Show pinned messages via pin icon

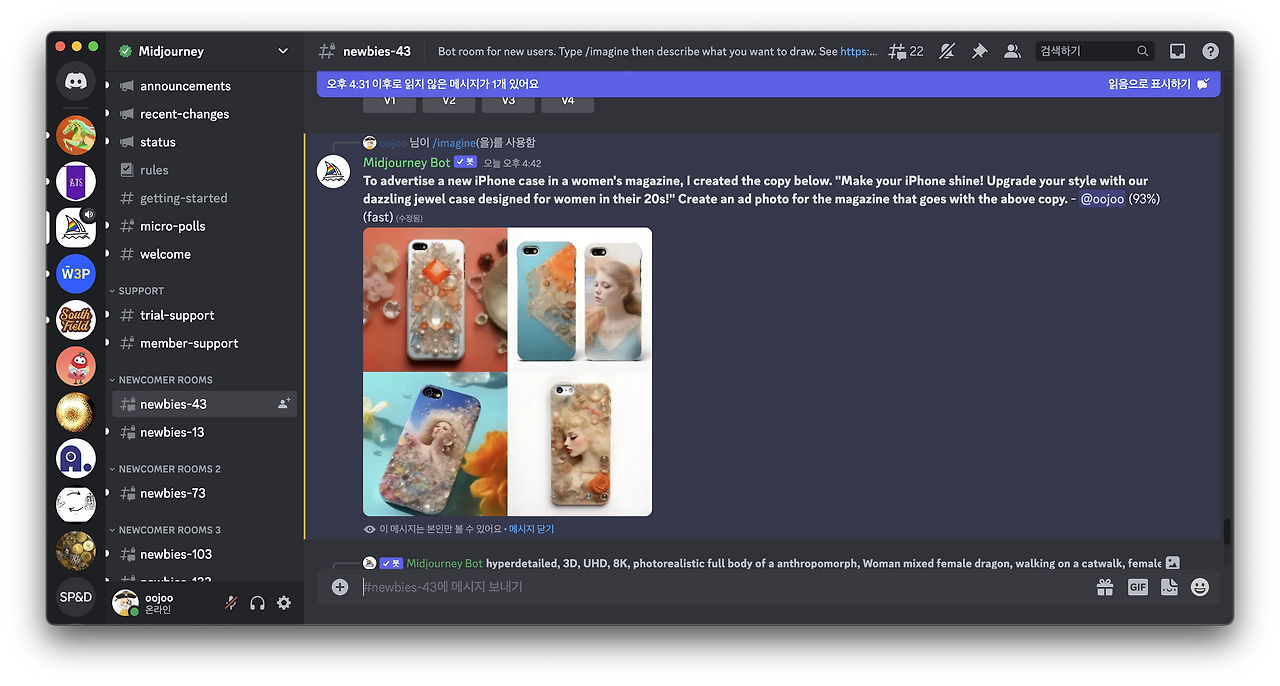[979, 51]
